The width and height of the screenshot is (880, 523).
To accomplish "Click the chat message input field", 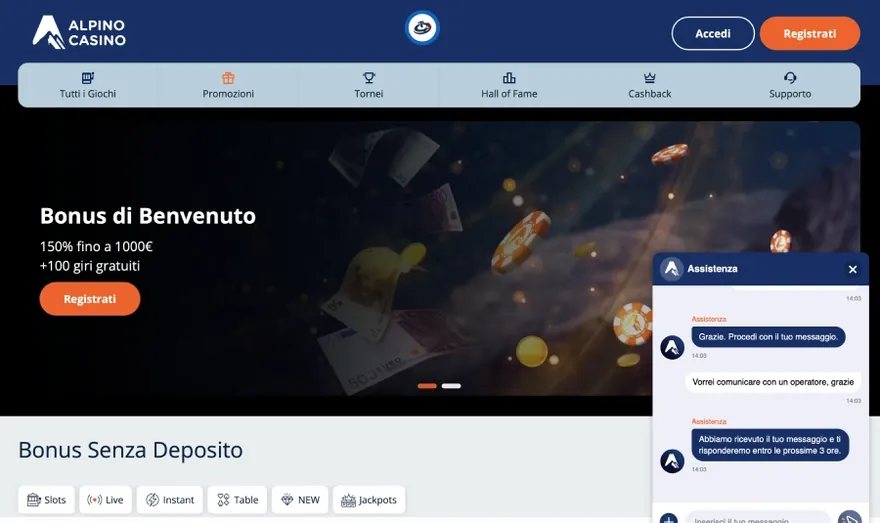I will click(x=758, y=518).
